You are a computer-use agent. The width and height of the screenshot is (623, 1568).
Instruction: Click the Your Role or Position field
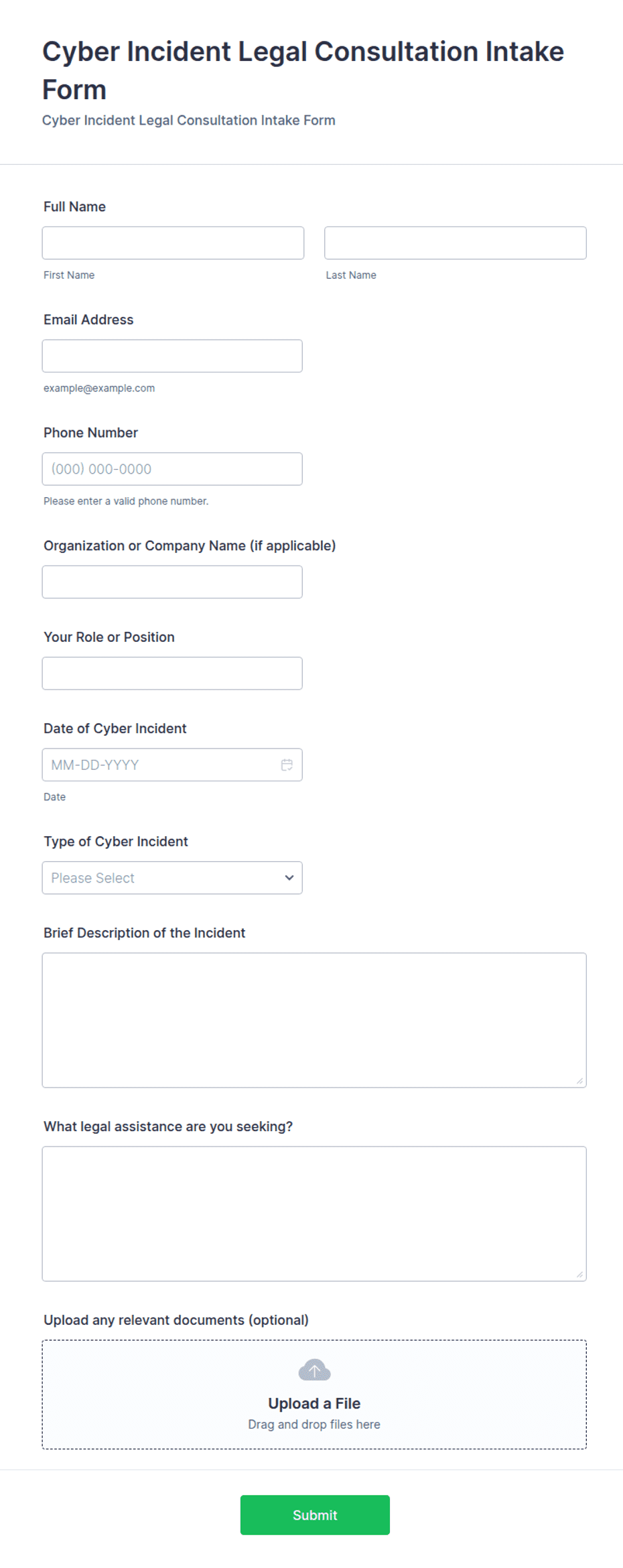pyautogui.click(x=172, y=673)
